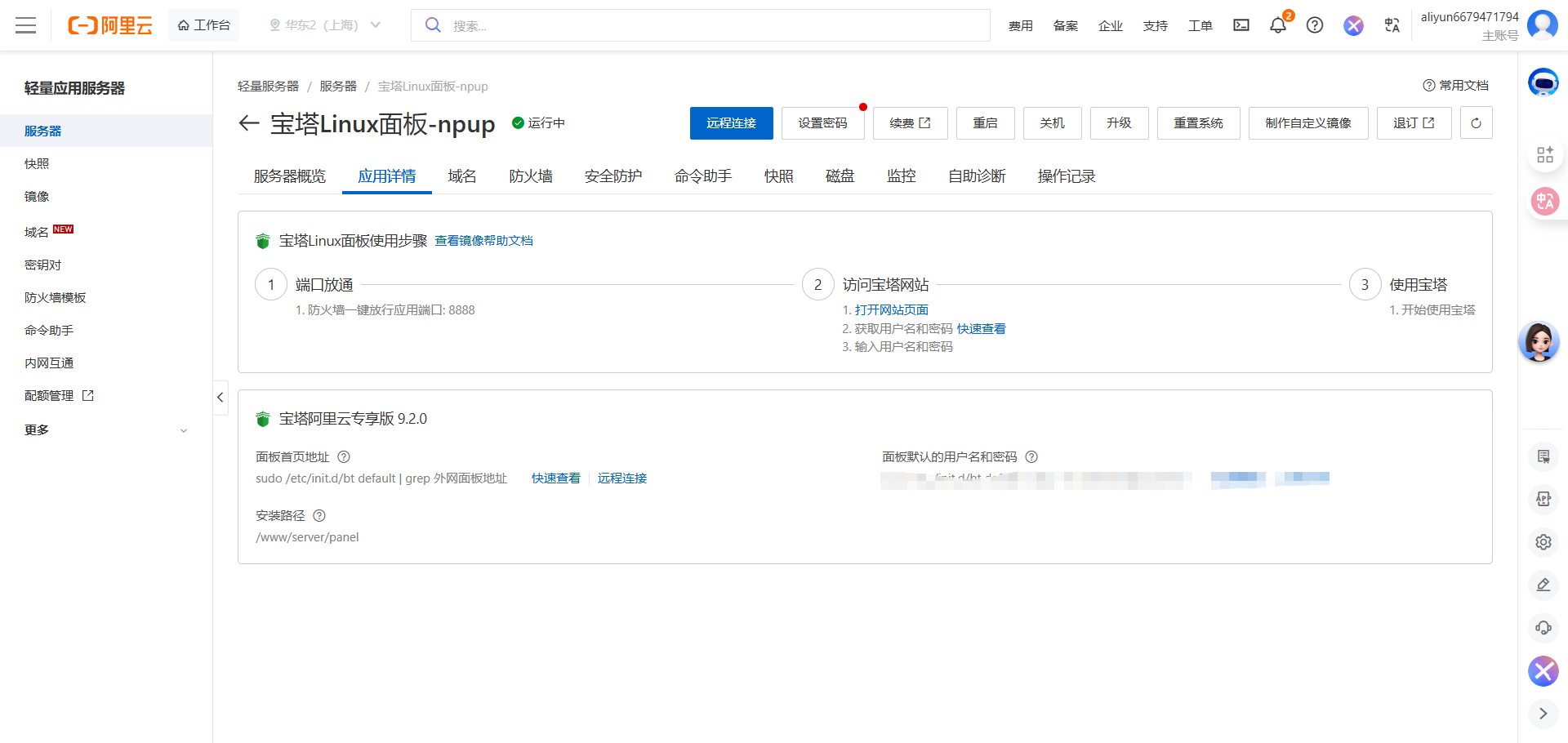Click 远程连接 link under 面板首页地址
The image size is (1568, 743).
point(622,478)
